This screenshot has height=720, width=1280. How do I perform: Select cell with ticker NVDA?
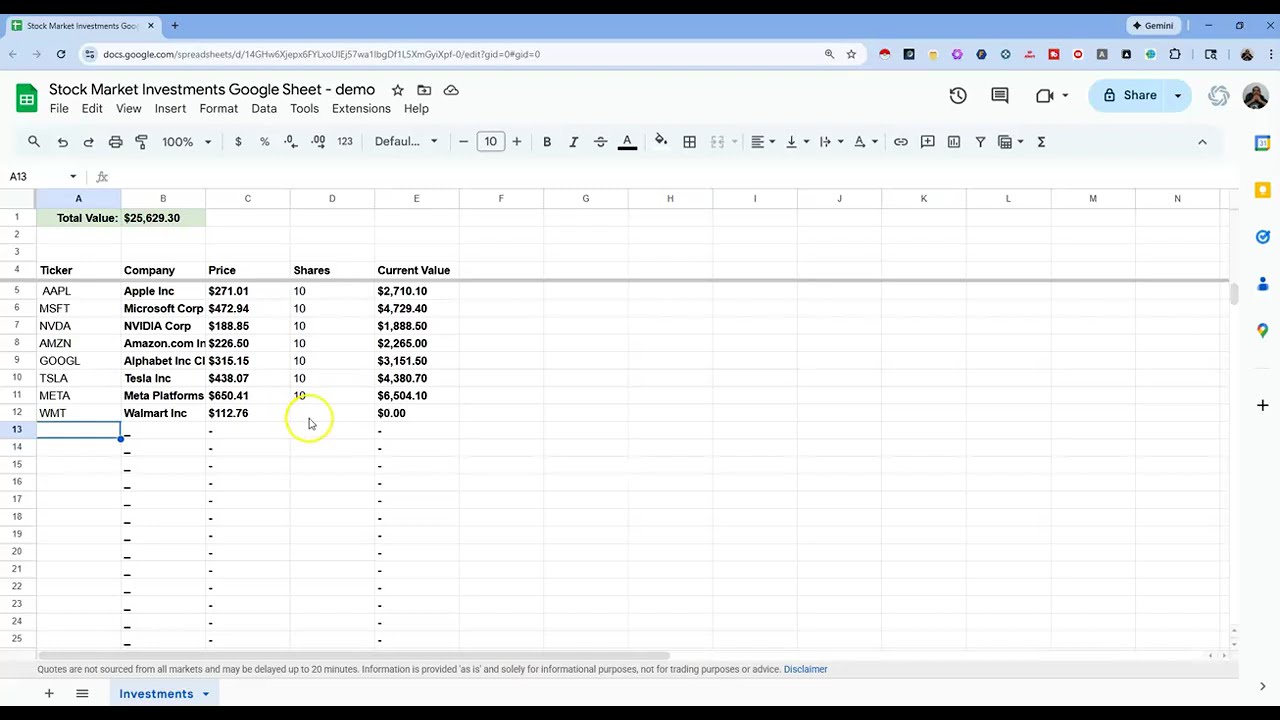point(78,326)
